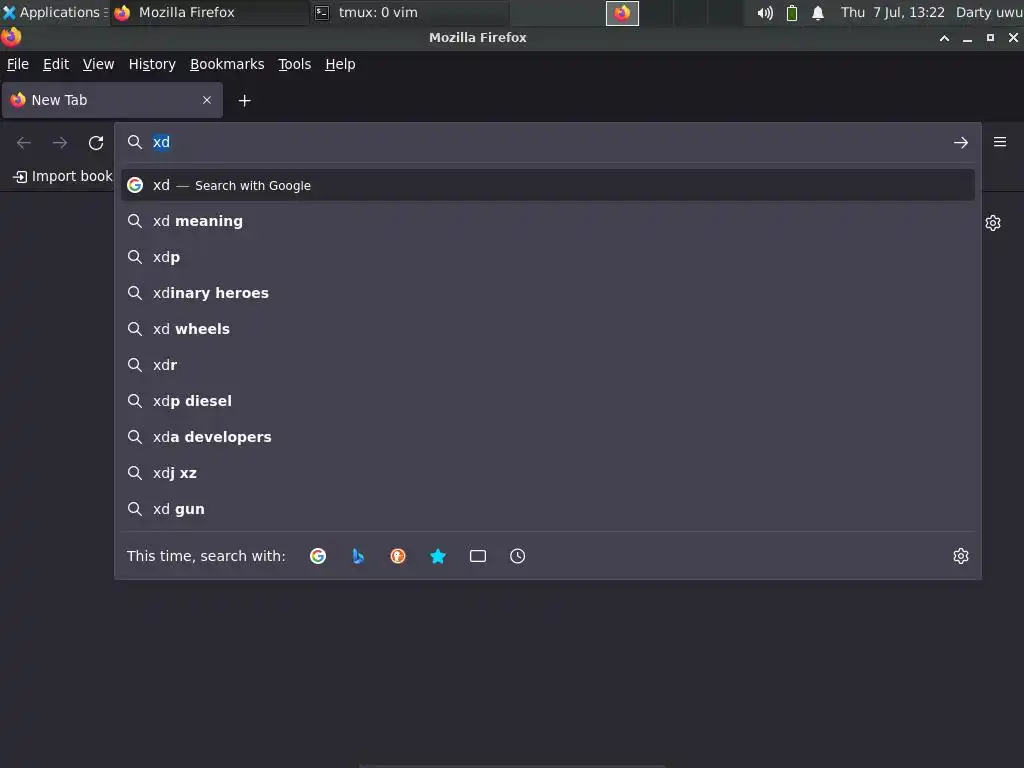Click the clock showing Thu 7 Jul, 13:22
This screenshot has height=768, width=1024.
pos(892,12)
